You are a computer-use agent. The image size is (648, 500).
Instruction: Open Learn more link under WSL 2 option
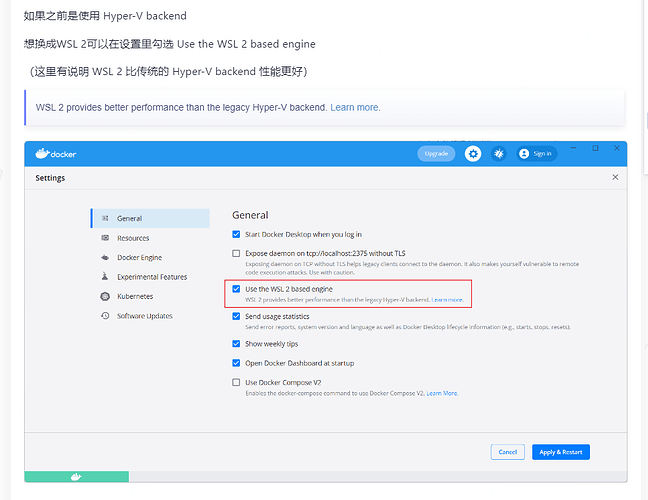(447, 300)
